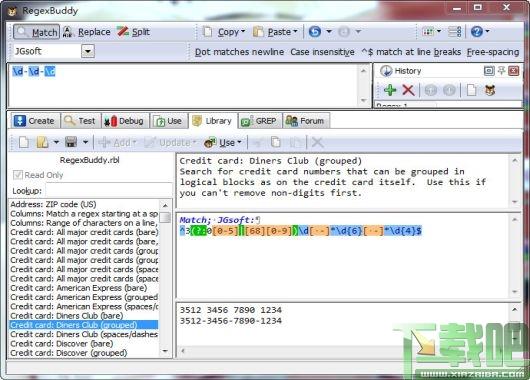Click the History panel clock icon
This screenshot has height=380, width=530.
386,71
